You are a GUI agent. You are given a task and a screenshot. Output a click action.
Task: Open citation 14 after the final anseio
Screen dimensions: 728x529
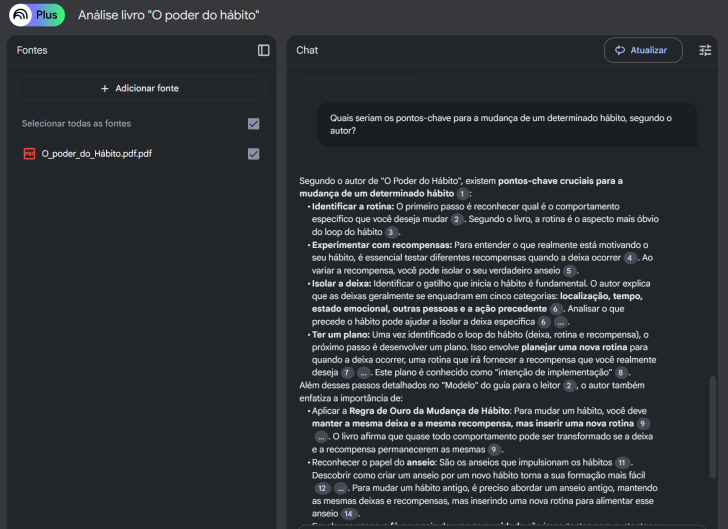pos(349,514)
